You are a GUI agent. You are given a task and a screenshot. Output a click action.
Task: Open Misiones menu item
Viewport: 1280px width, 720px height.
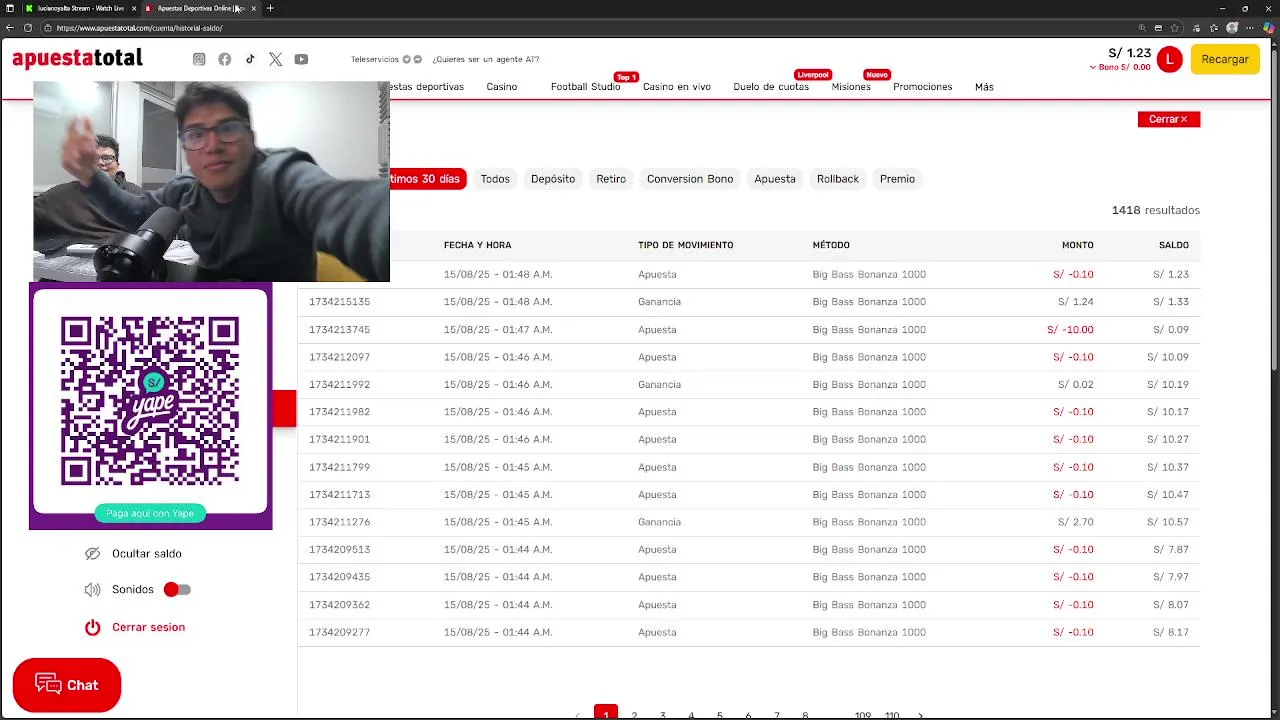(x=851, y=87)
